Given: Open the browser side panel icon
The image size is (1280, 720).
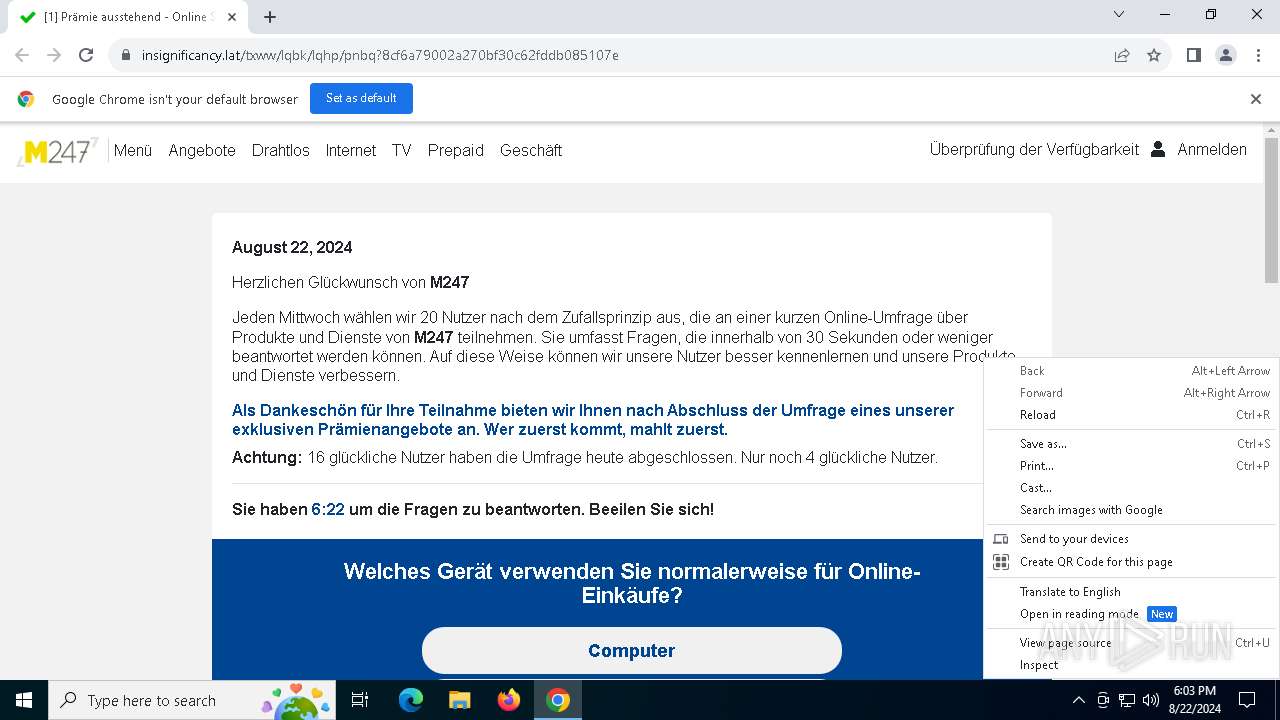Looking at the screenshot, I should [x=1194, y=55].
